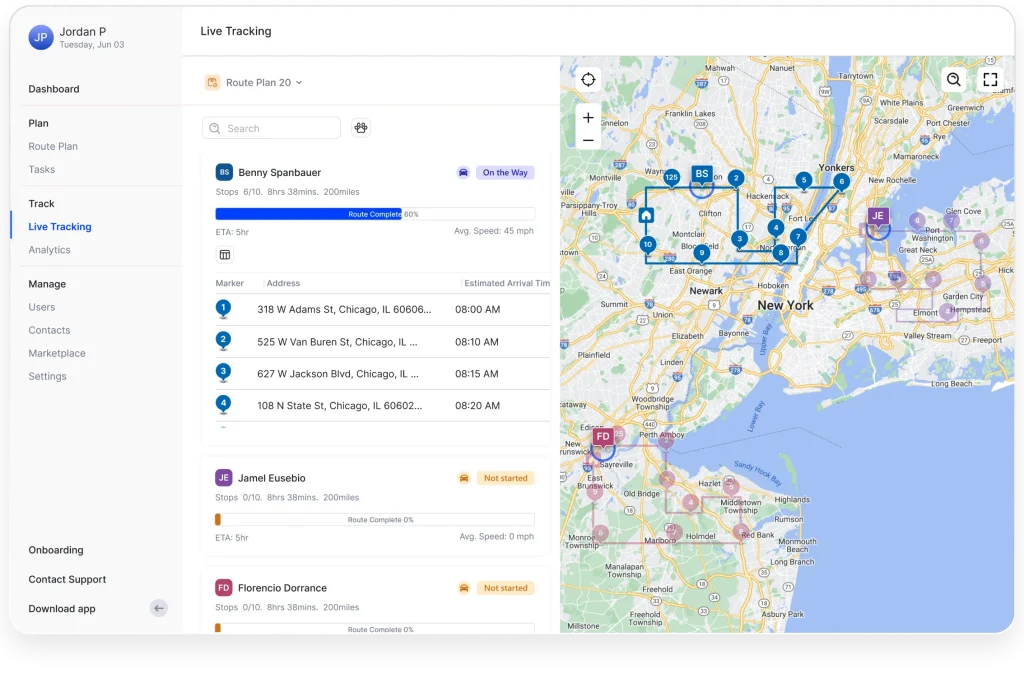The height and width of the screenshot is (673, 1024).
Task: Zoom in the map with plus
Action: click(588, 117)
